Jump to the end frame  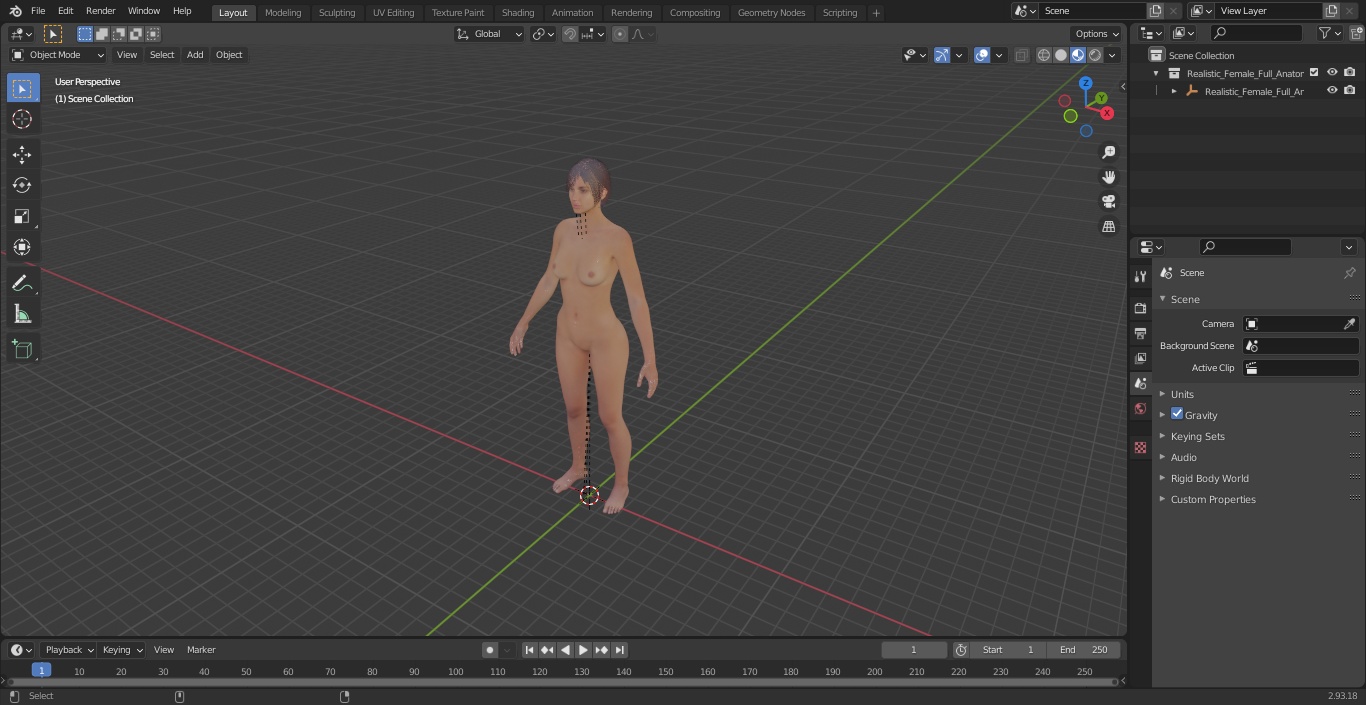pos(620,650)
